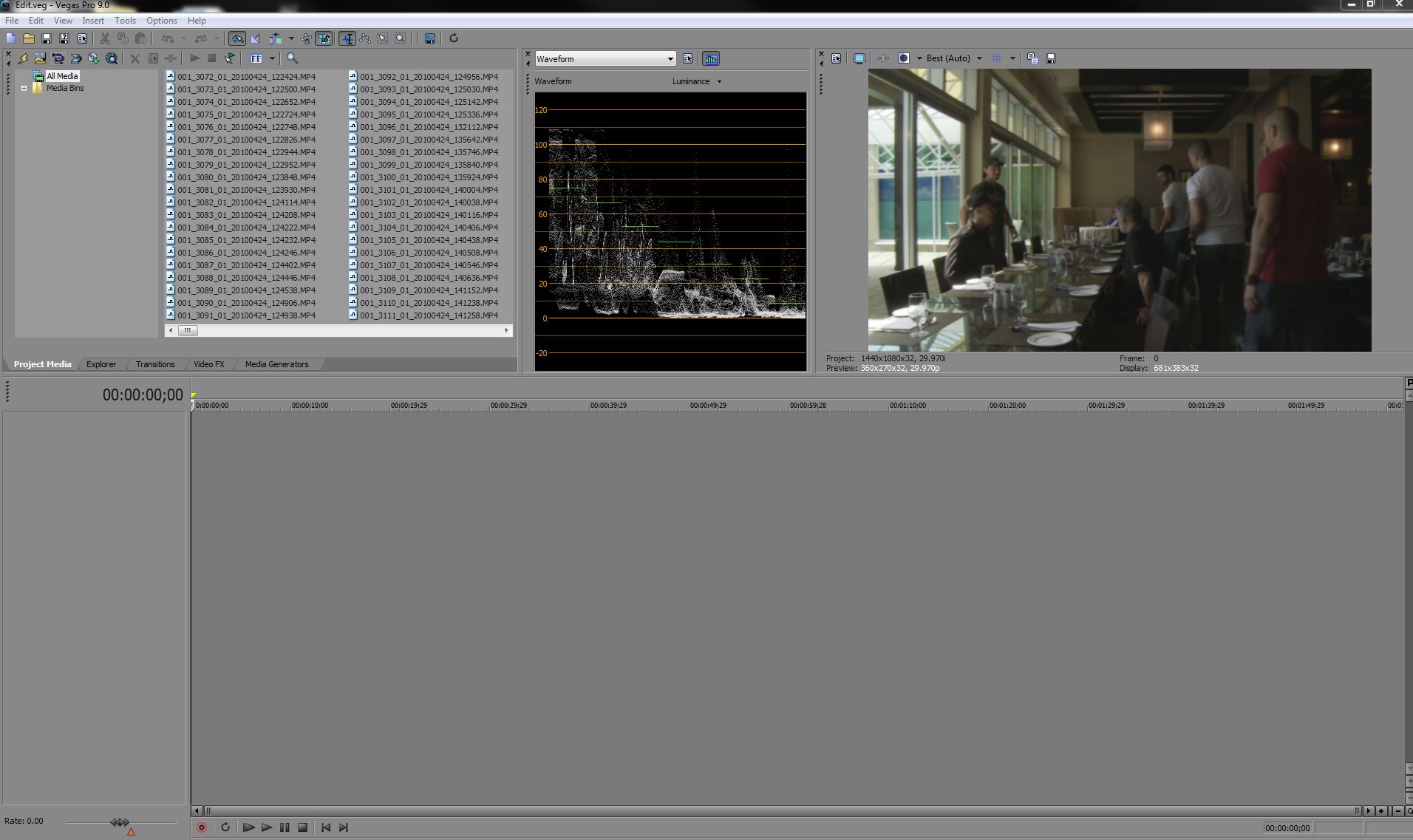Open a project with the folder icon
Image resolution: width=1413 pixels, height=840 pixels.
[29, 38]
